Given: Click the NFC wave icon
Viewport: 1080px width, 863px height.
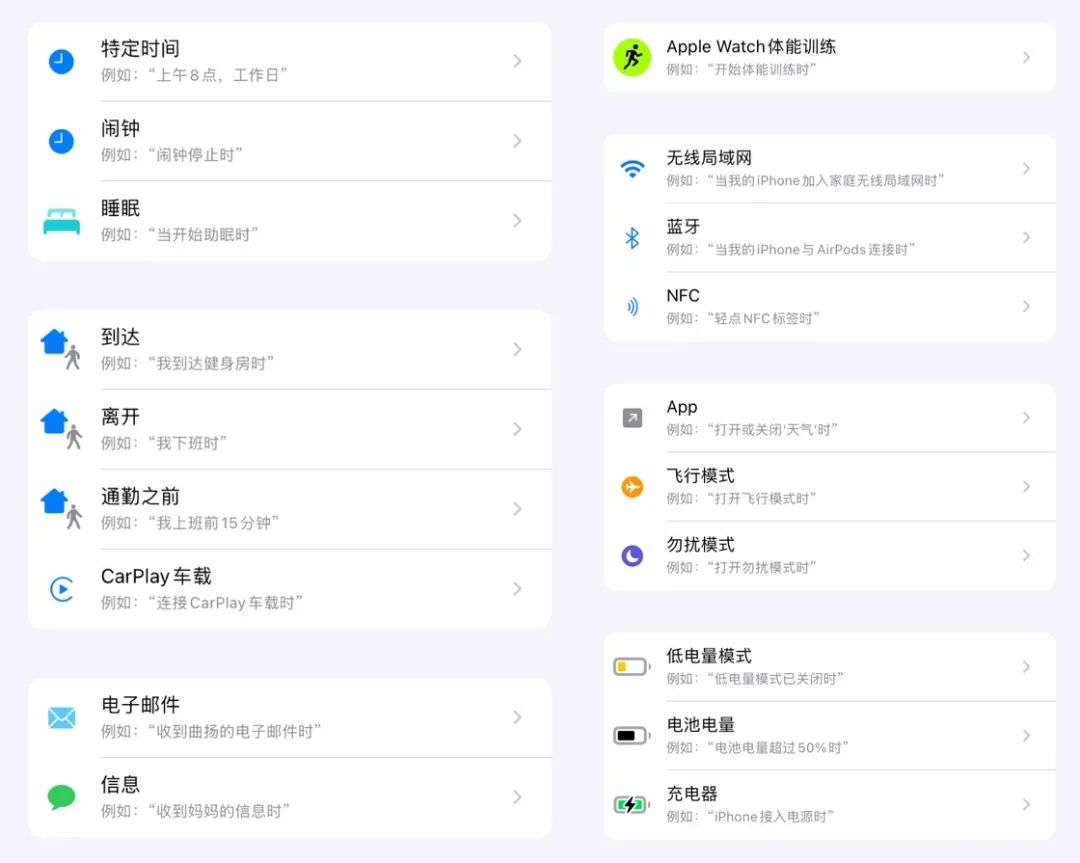Looking at the screenshot, I should [x=632, y=307].
